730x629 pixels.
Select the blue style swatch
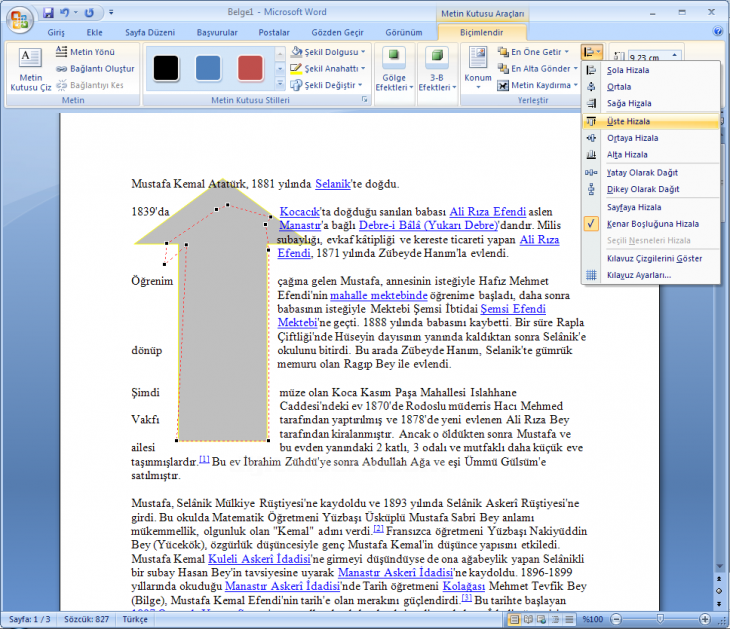208,68
